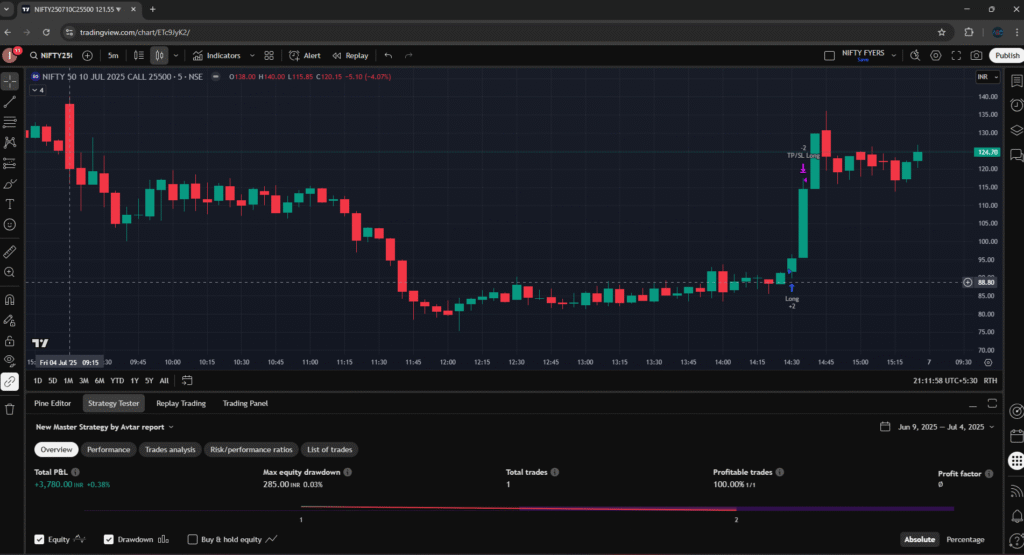Take a chart snapshot with camera icon
1024x555 pixels.
click(976, 56)
